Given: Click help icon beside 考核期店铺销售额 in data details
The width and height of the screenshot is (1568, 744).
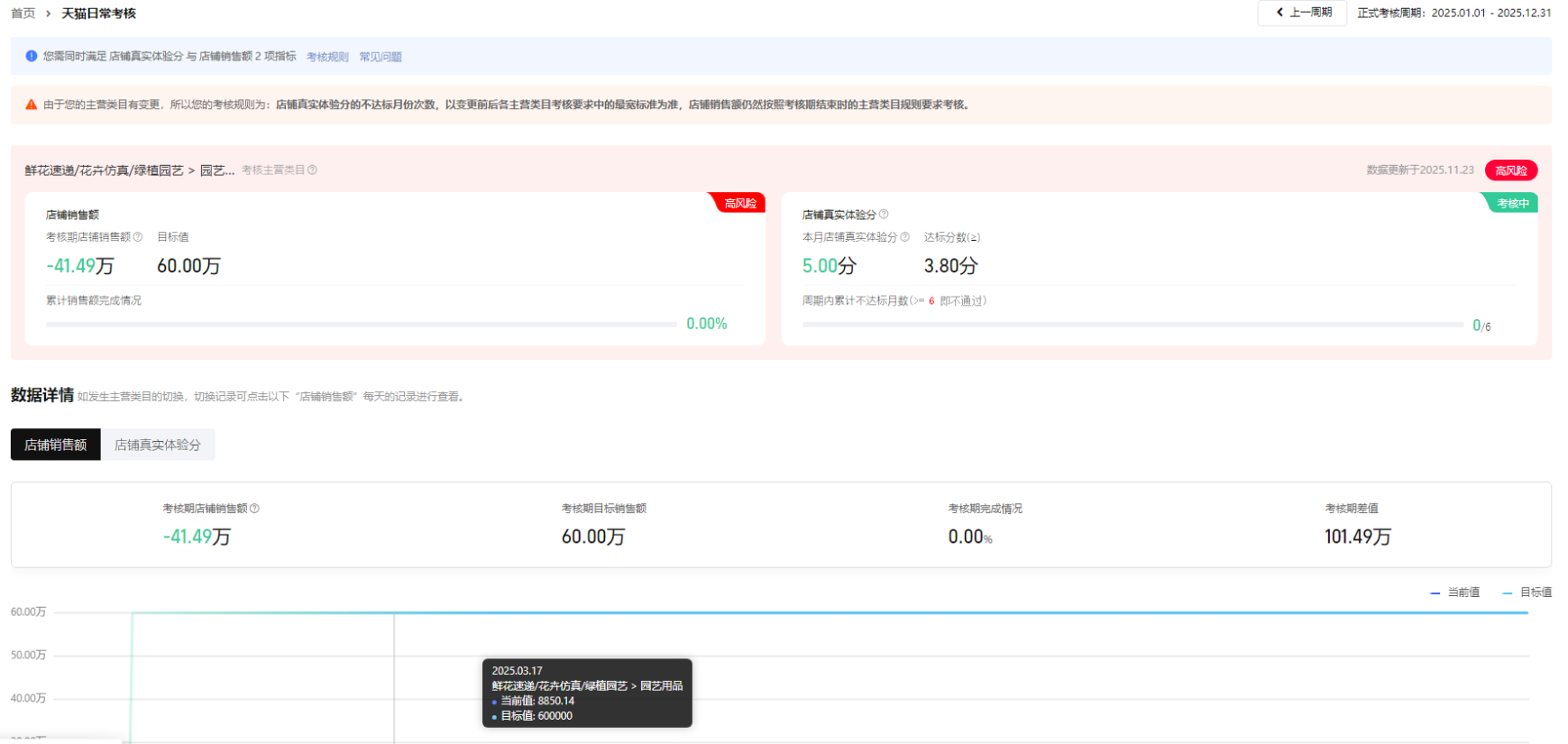Looking at the screenshot, I should [x=254, y=509].
